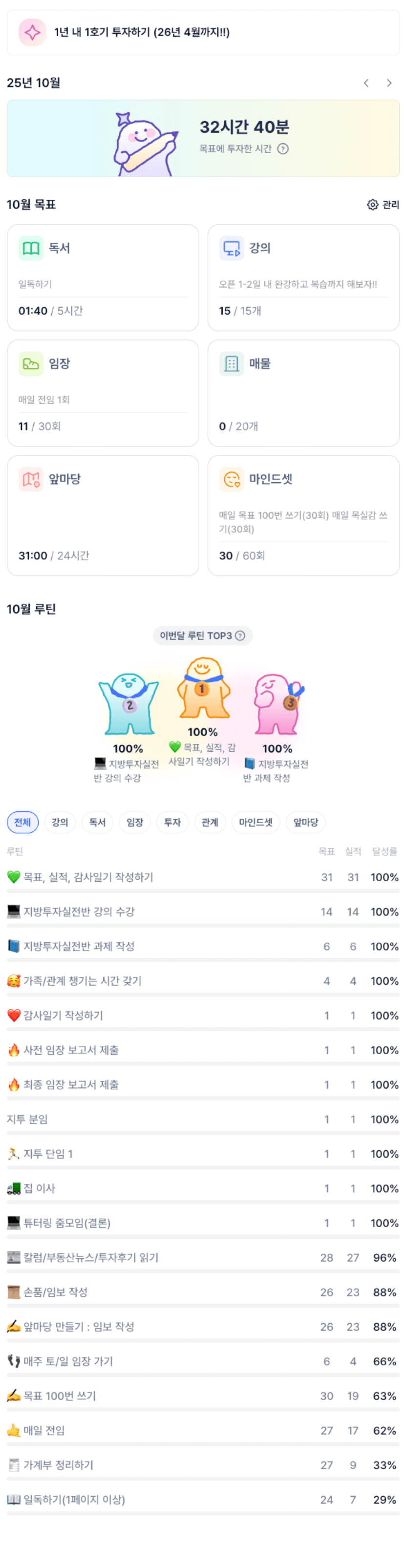
Task: Click the 강의 lecture screen icon
Action: point(231,248)
